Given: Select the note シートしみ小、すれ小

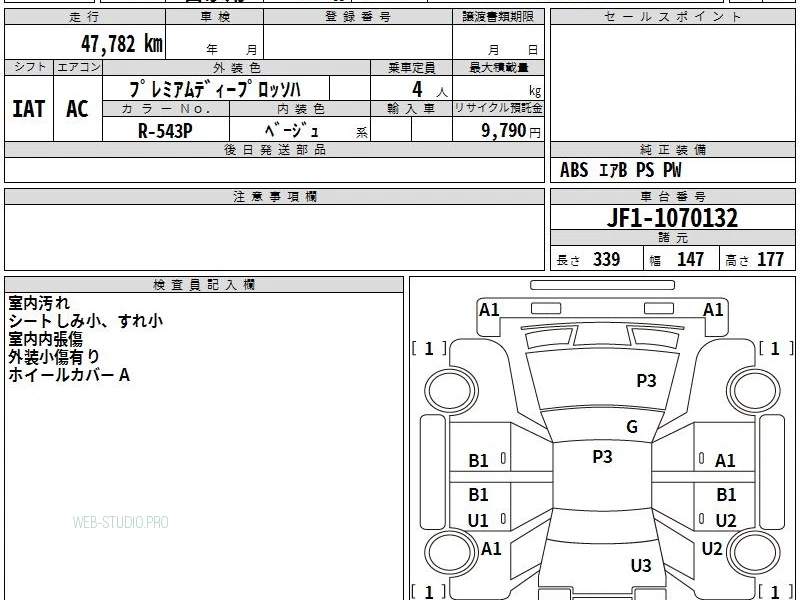Looking at the screenshot, I should pos(85,321).
